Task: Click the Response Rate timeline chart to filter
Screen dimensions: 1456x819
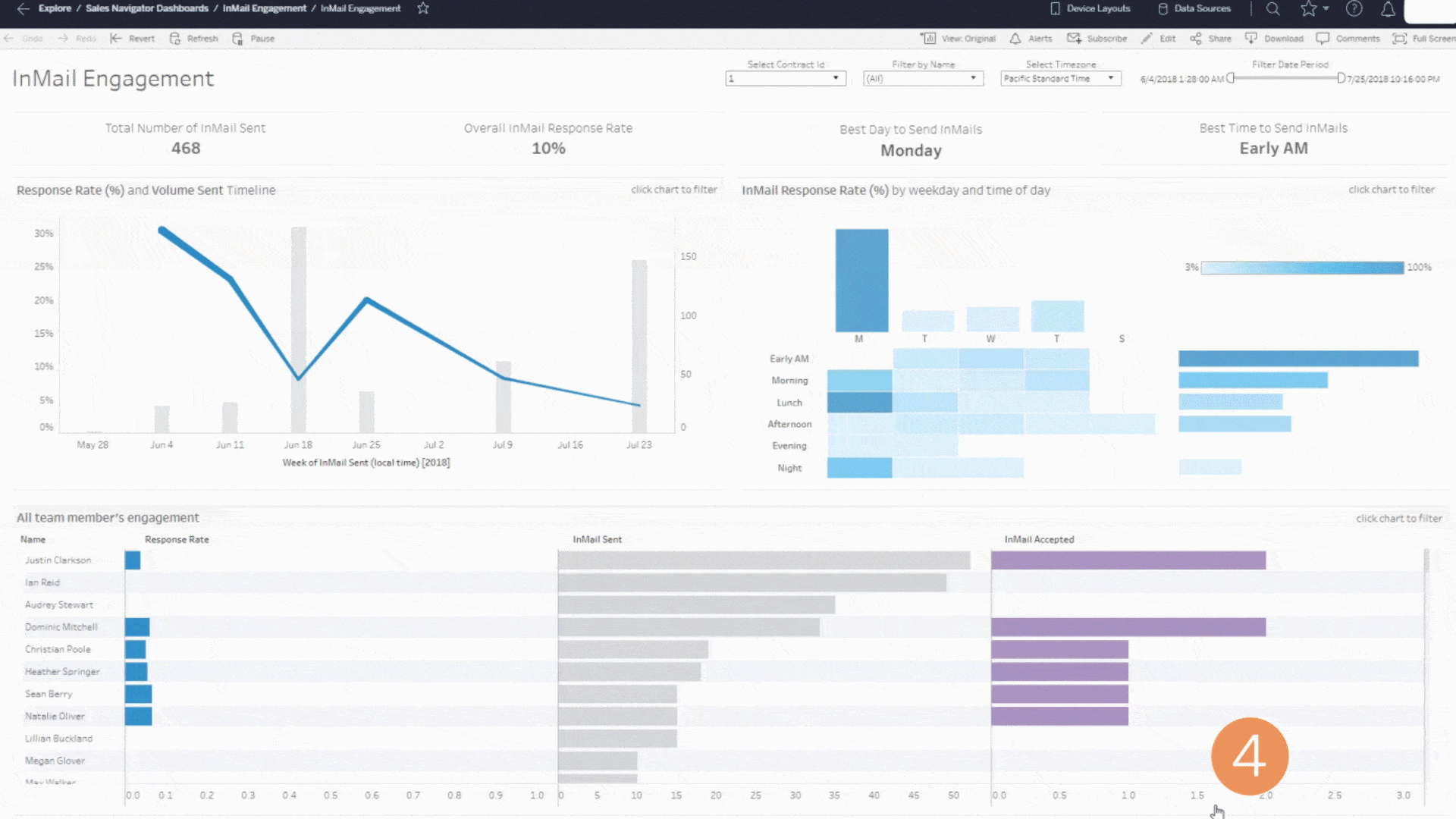Action: coord(365,330)
